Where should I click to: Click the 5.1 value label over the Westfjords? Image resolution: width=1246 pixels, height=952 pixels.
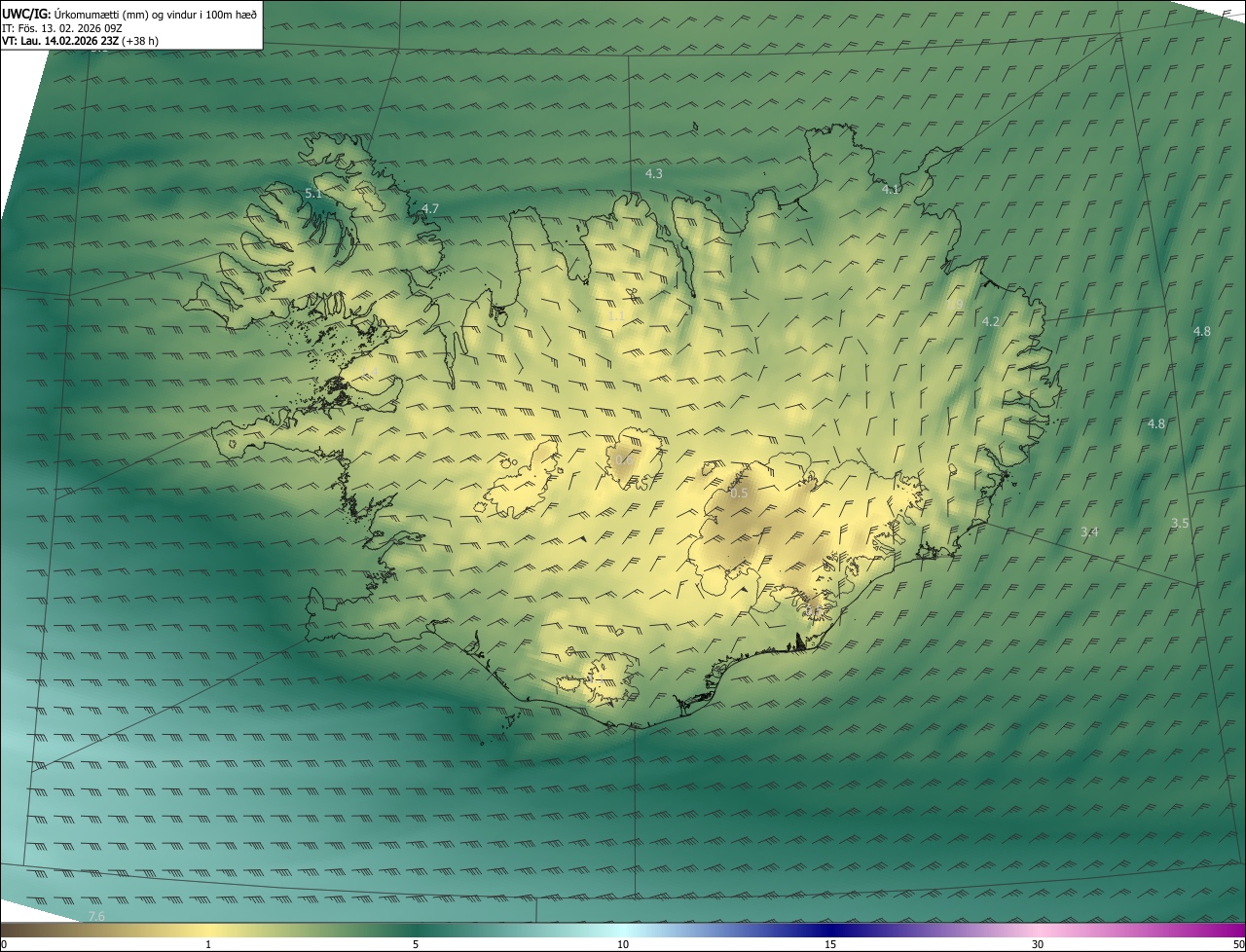coord(313,194)
